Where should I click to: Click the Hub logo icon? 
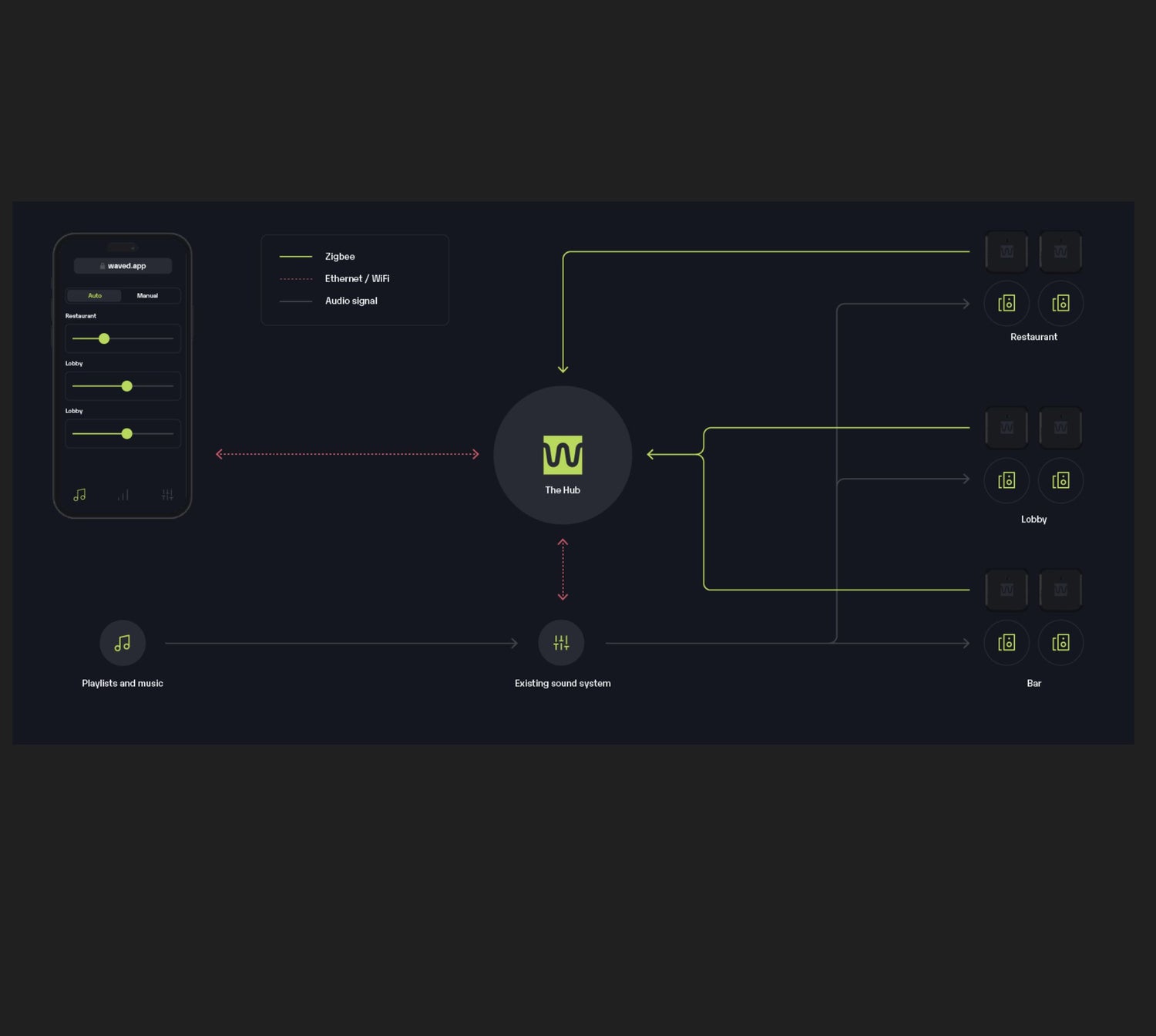[x=563, y=455]
